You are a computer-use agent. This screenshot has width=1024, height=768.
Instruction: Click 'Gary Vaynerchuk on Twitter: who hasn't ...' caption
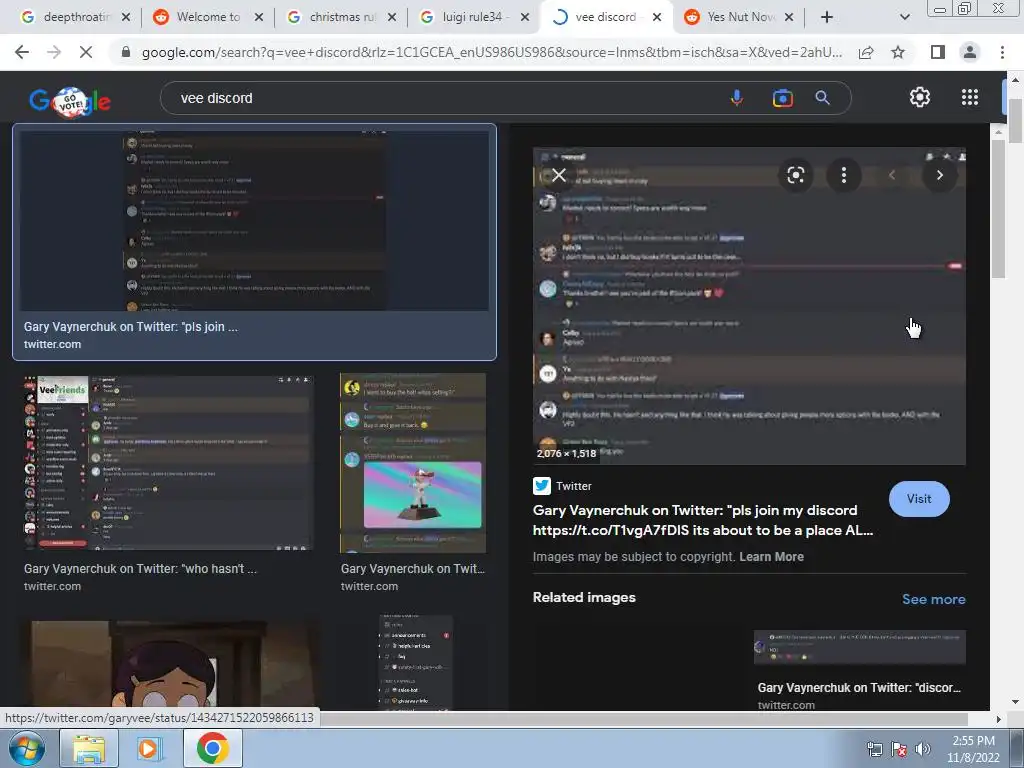(x=140, y=569)
